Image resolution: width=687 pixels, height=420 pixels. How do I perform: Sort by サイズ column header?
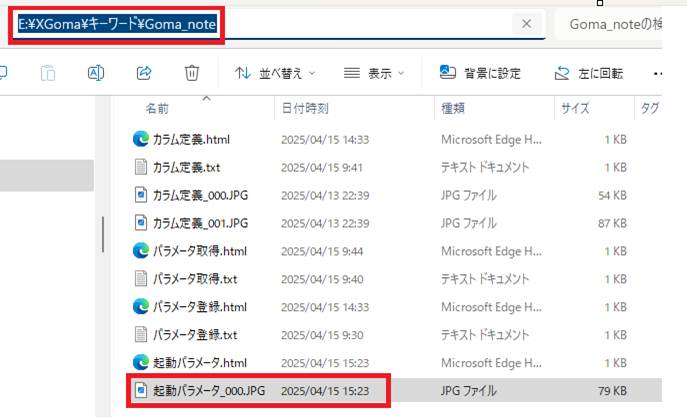[575, 108]
